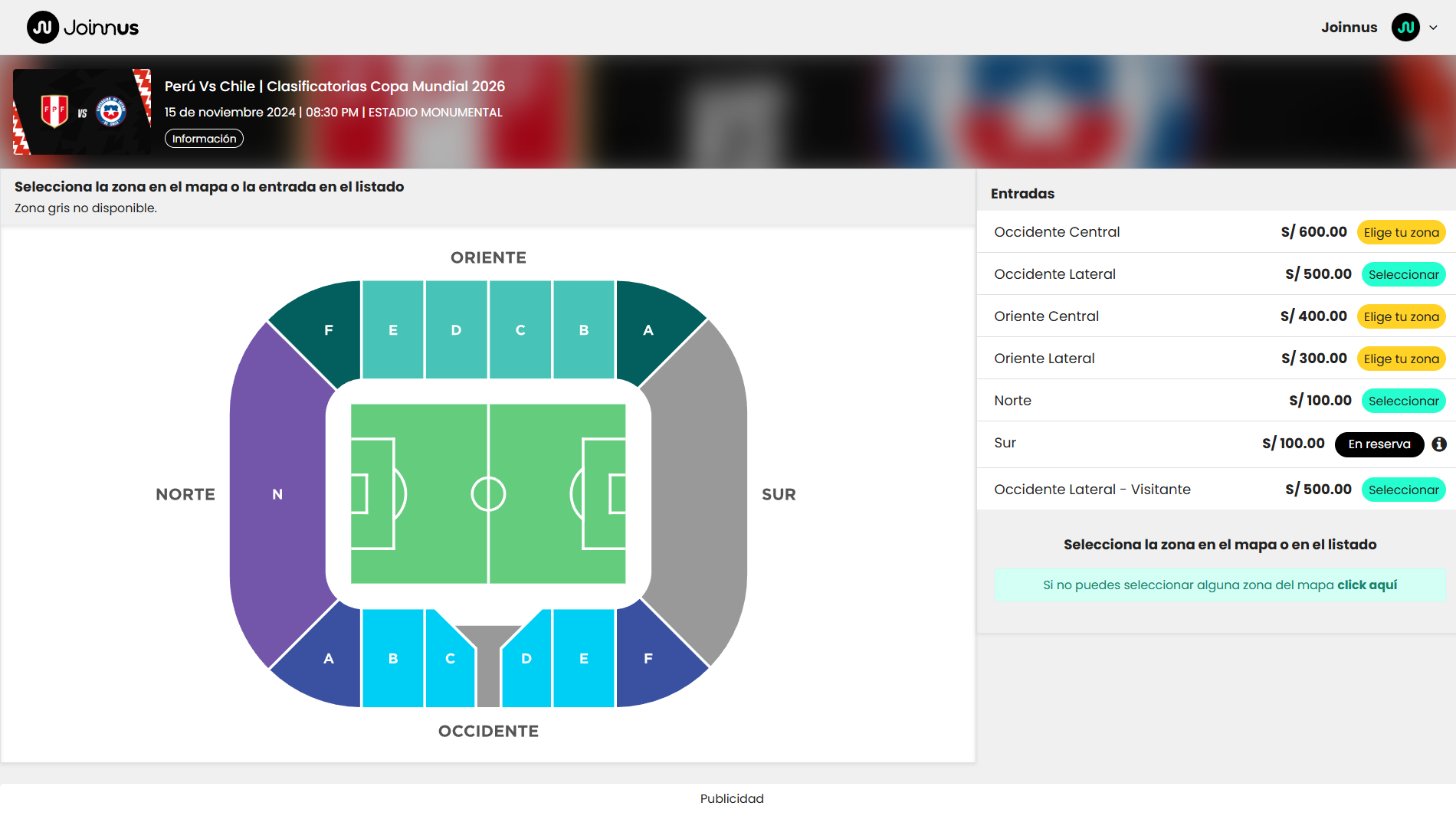
Task: Choose zone for Oriente Central ticket
Action: [x=1401, y=316]
